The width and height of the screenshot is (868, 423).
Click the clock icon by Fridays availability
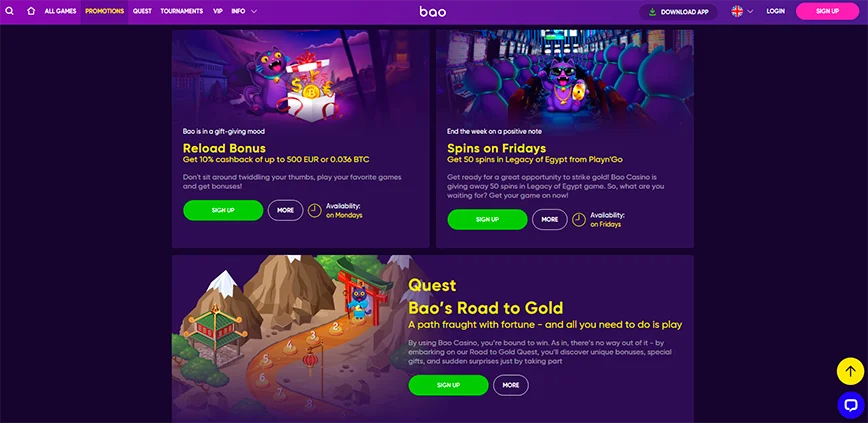pyautogui.click(x=578, y=220)
